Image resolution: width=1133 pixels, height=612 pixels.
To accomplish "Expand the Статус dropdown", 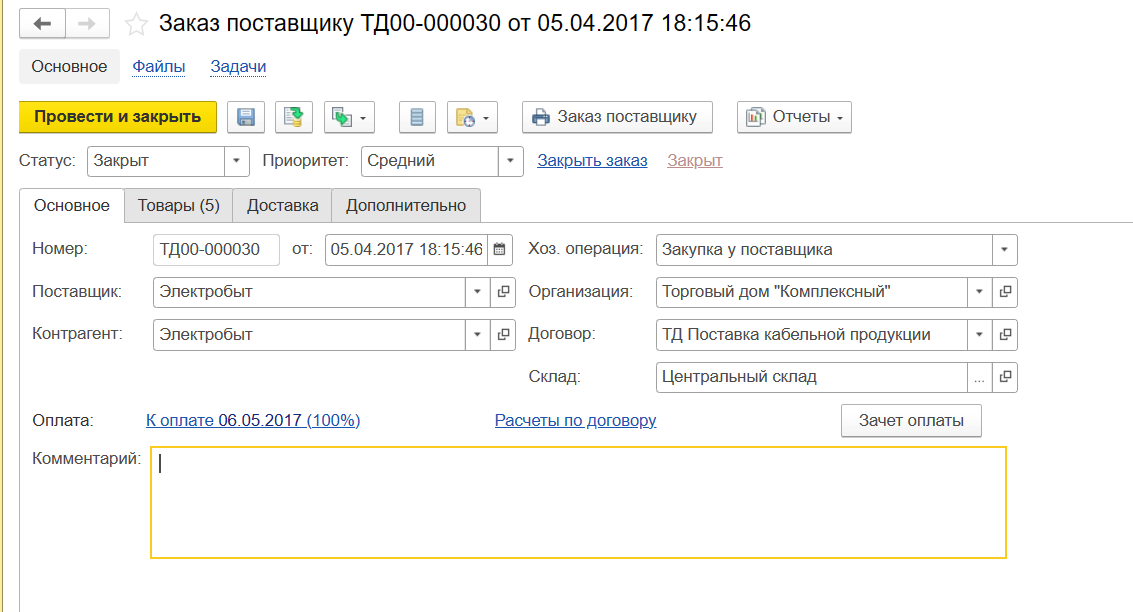I will point(237,161).
